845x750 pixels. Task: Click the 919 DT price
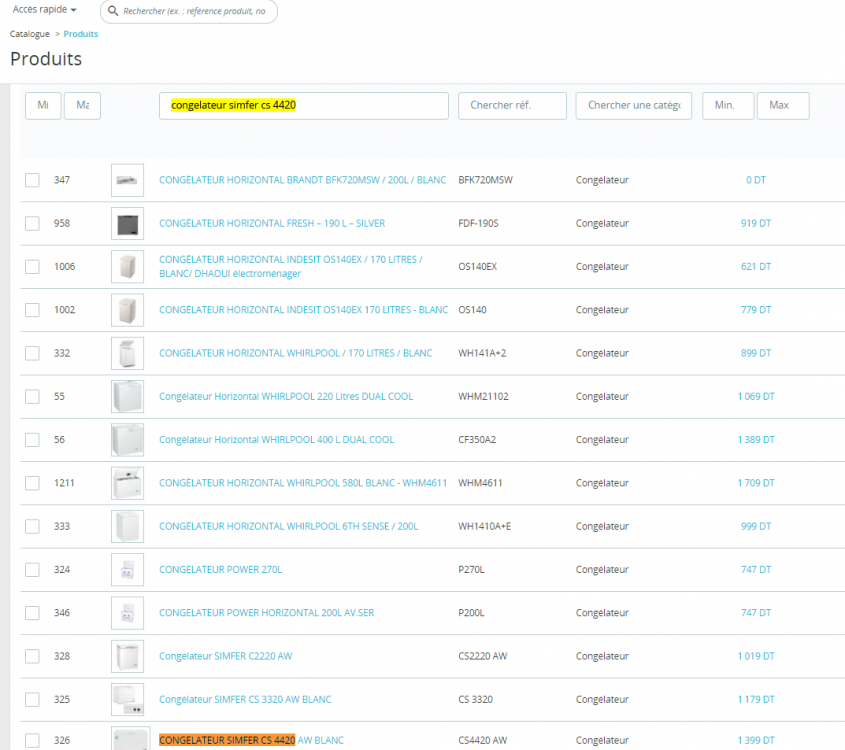[x=756, y=223]
